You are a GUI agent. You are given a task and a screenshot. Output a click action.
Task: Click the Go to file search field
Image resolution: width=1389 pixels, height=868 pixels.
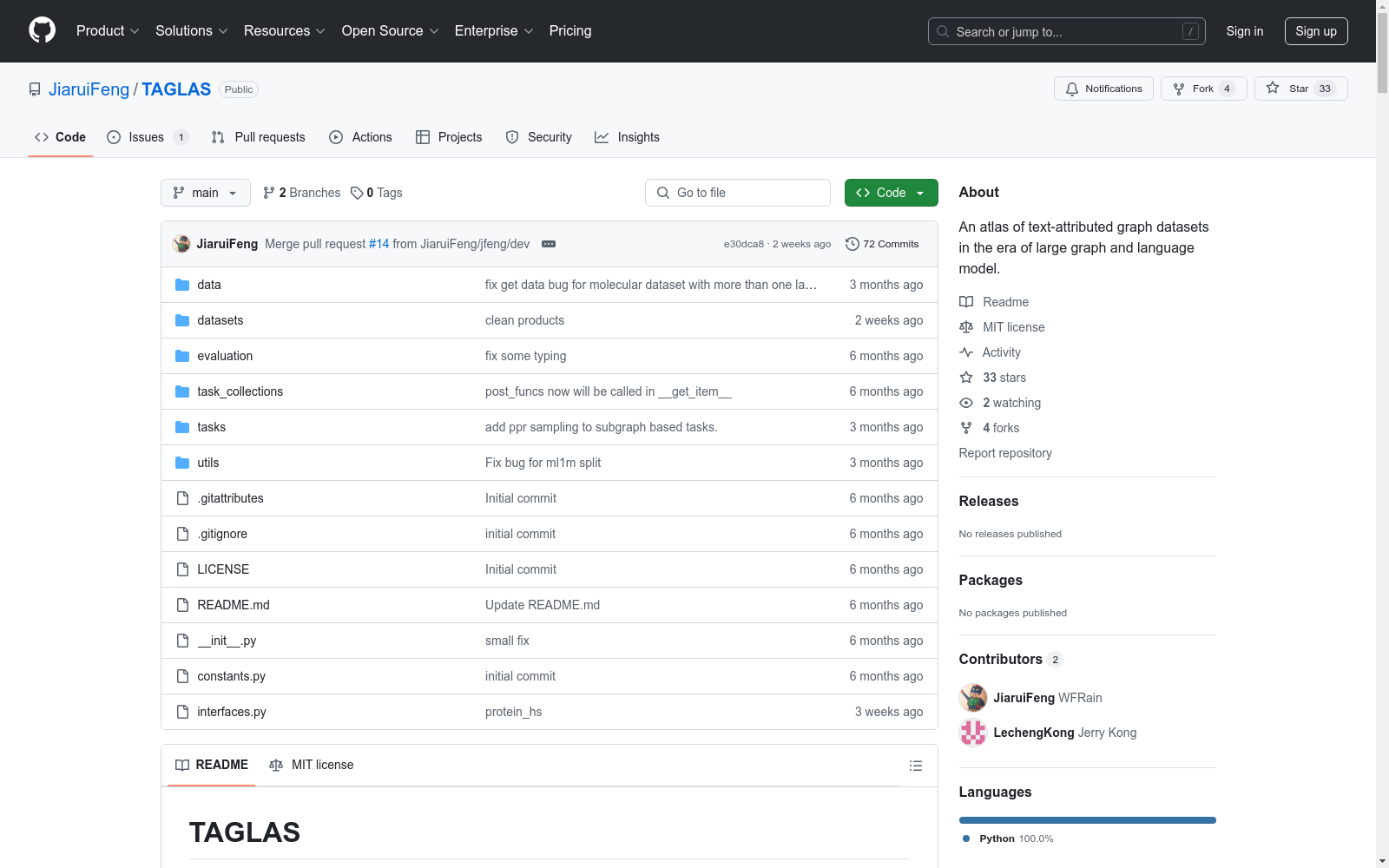[x=738, y=193]
